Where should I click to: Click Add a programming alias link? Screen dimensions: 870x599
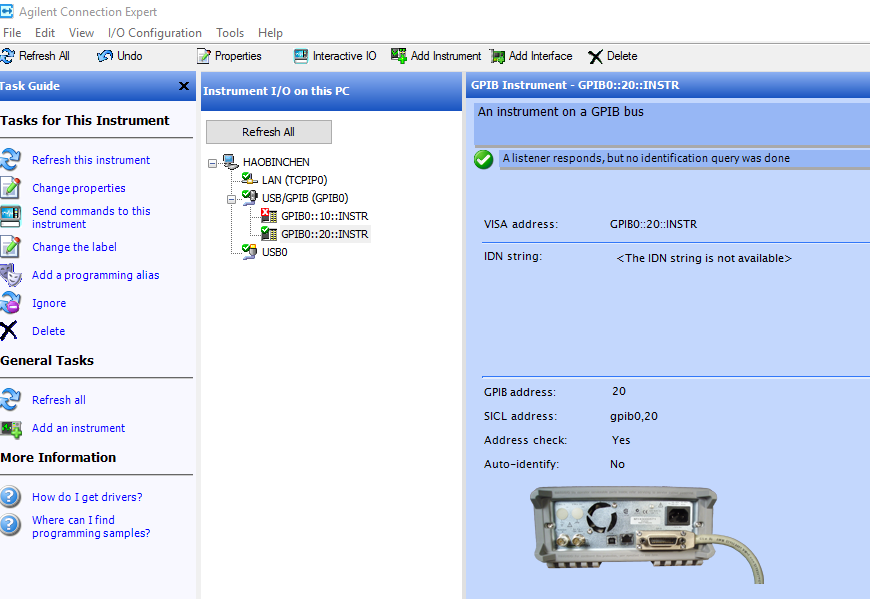pos(95,275)
